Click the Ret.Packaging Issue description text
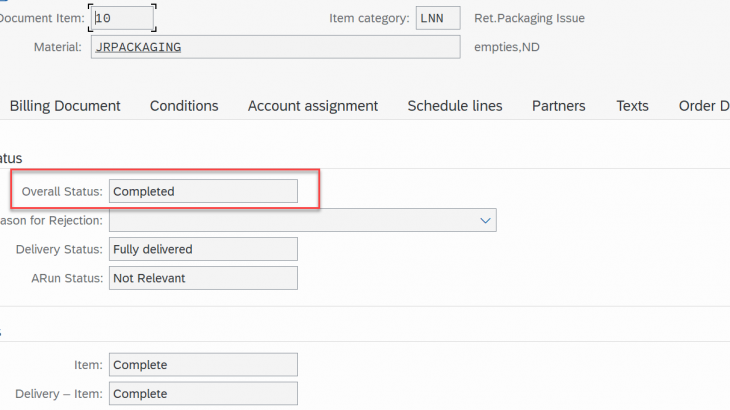The width and height of the screenshot is (730, 410). [x=529, y=18]
